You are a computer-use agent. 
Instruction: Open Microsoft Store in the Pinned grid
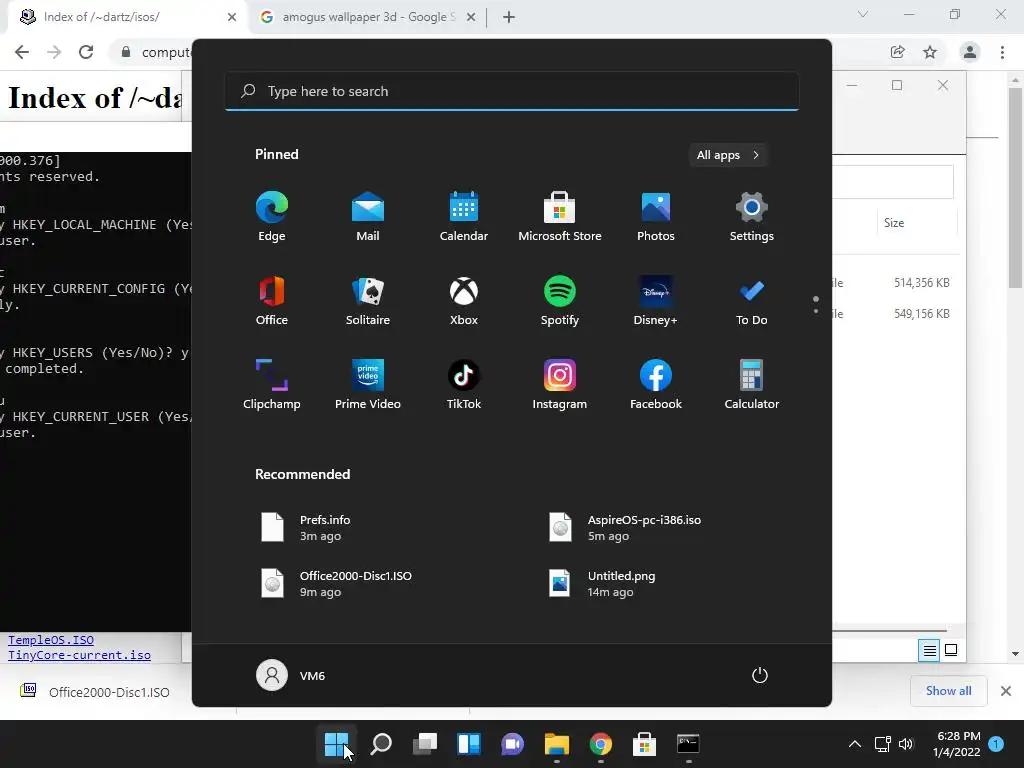(x=560, y=217)
